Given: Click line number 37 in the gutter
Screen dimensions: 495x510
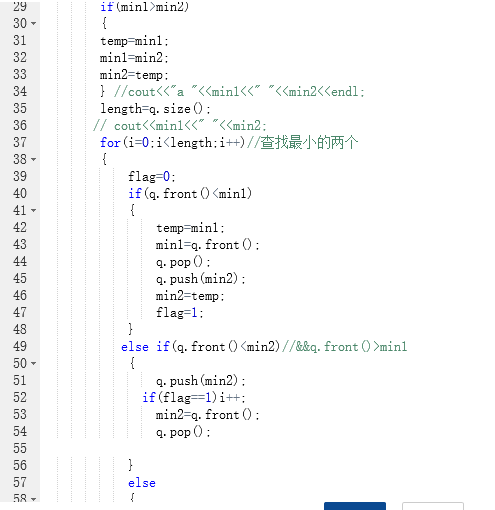Looking at the screenshot, I should [20, 143].
